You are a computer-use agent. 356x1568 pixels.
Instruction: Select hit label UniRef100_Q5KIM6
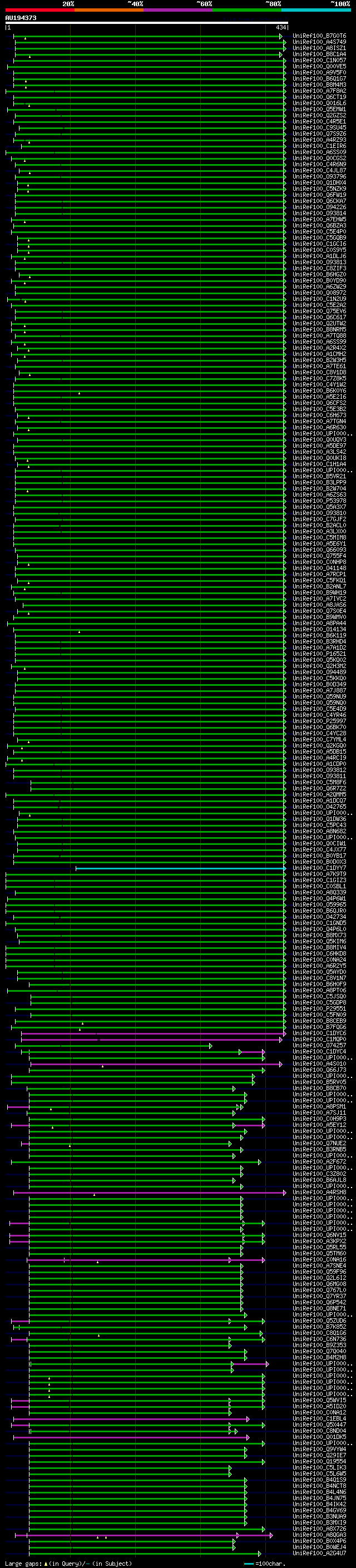(319, 942)
